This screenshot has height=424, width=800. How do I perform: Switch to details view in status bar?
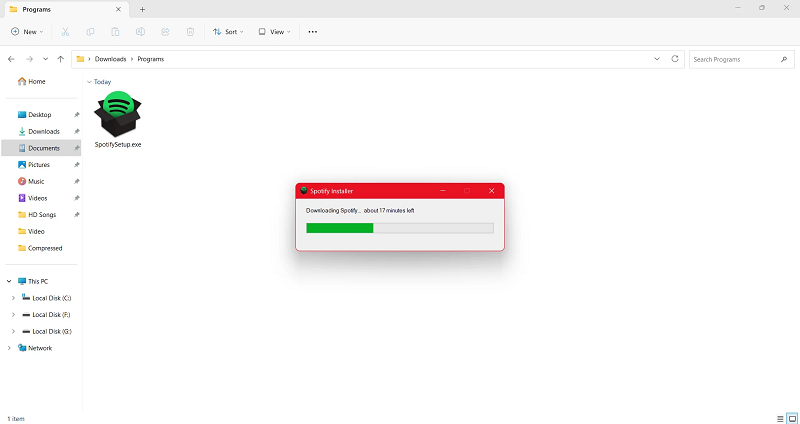click(x=779, y=417)
